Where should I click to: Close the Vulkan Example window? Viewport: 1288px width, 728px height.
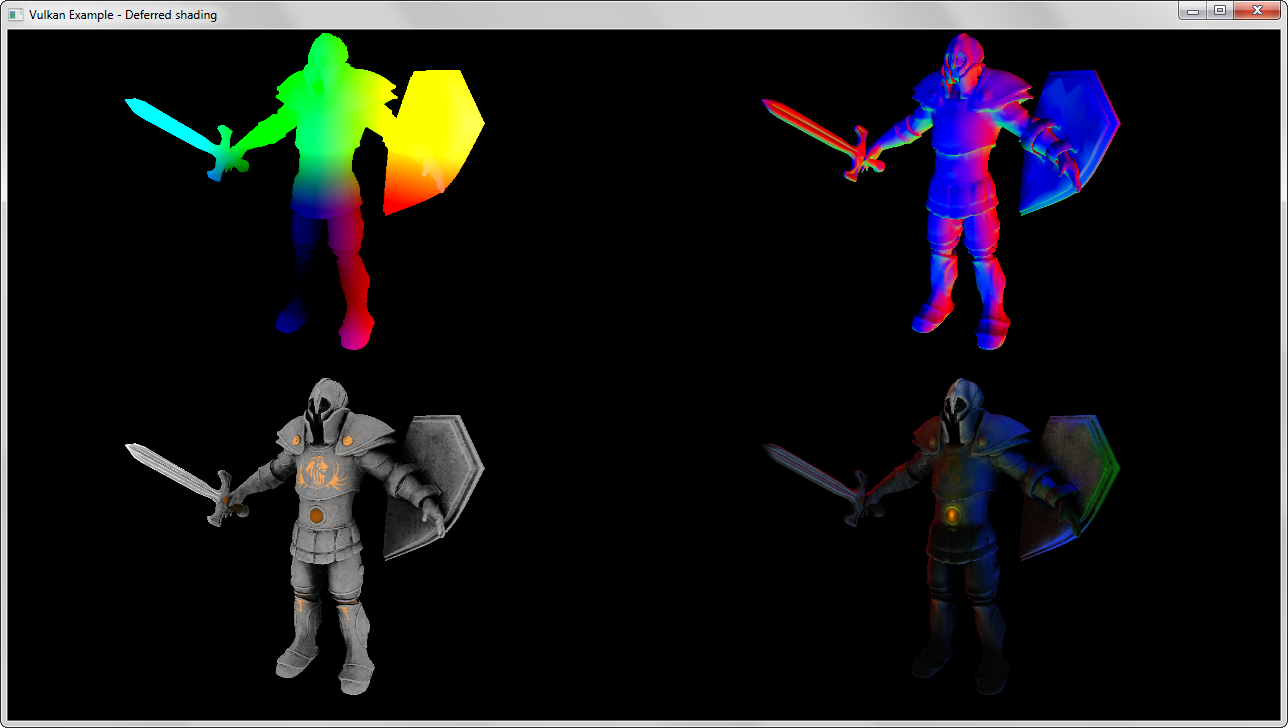(1258, 11)
